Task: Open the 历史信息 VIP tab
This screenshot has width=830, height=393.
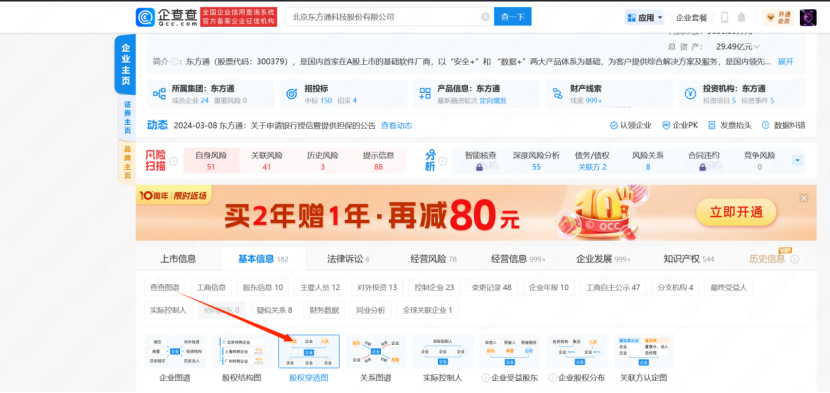Action: click(x=767, y=259)
